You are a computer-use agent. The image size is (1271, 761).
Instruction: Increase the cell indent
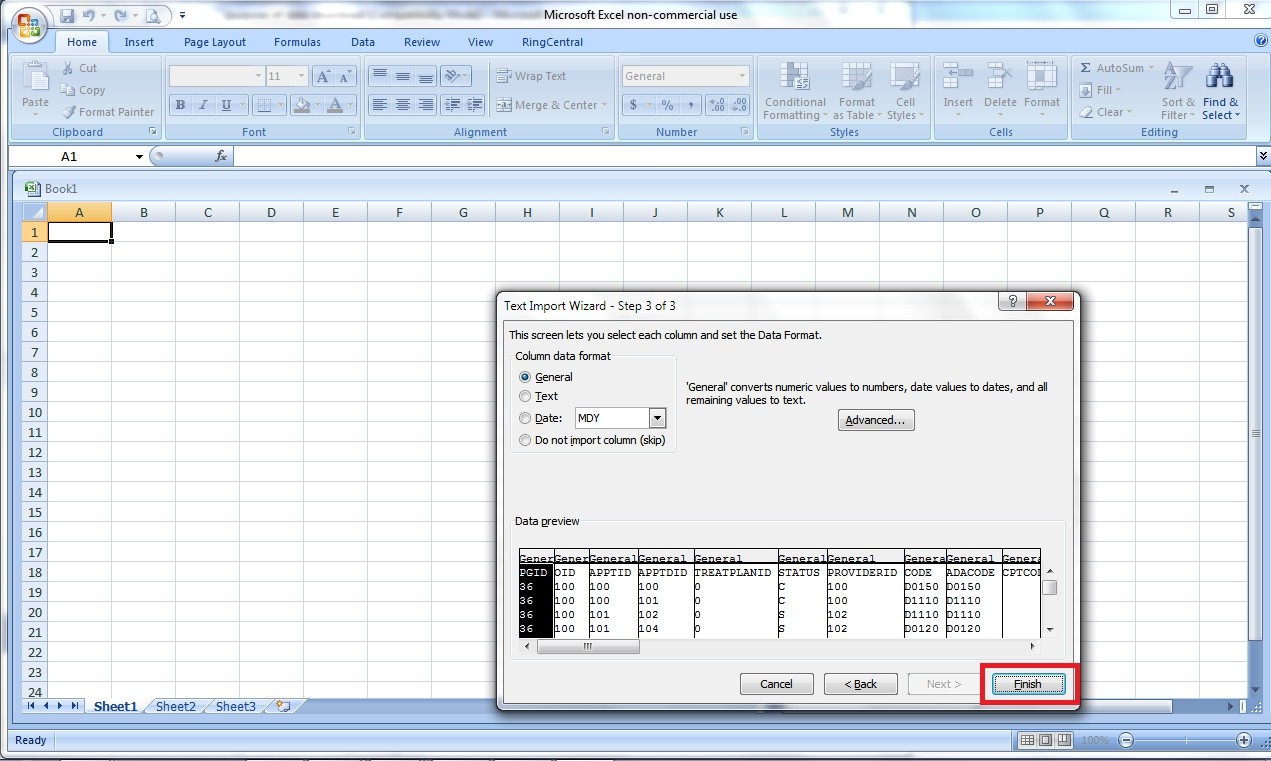[474, 105]
